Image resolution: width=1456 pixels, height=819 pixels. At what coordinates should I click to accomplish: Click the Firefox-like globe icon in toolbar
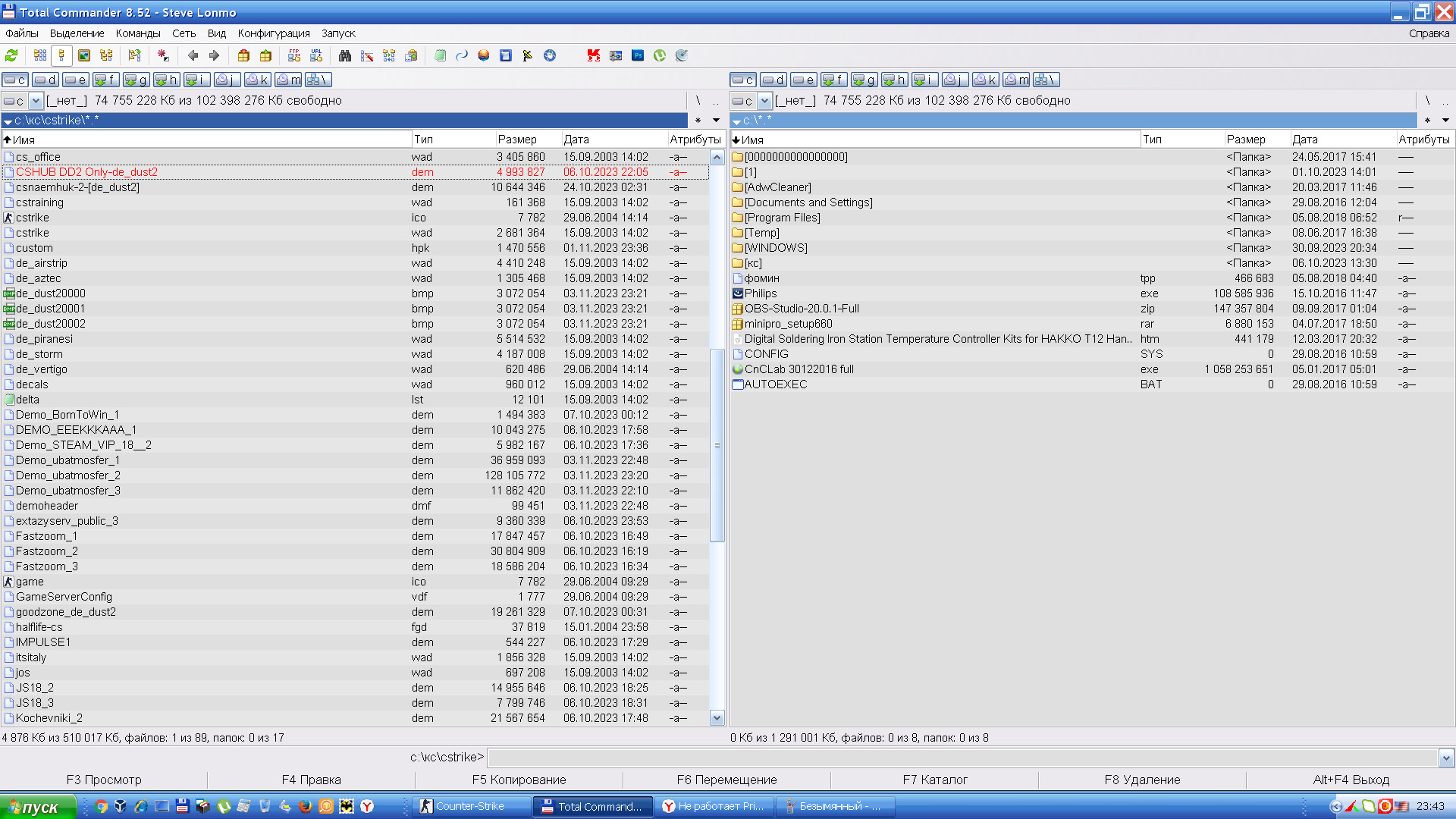coord(484,55)
